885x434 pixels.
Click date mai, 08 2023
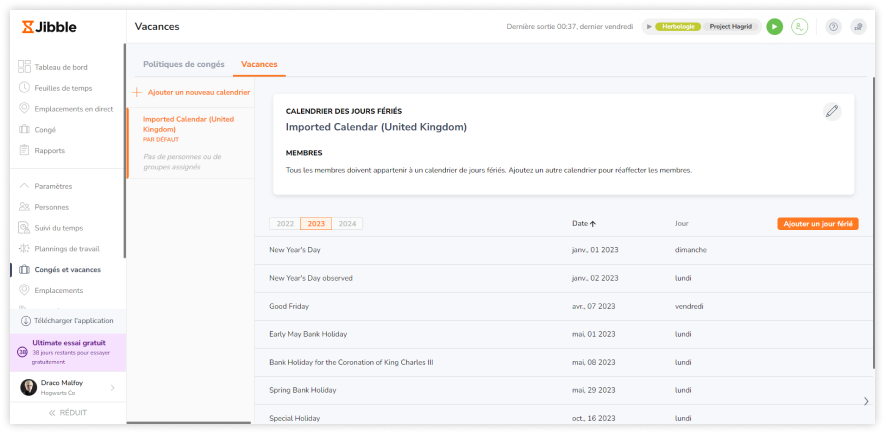[x=593, y=362]
